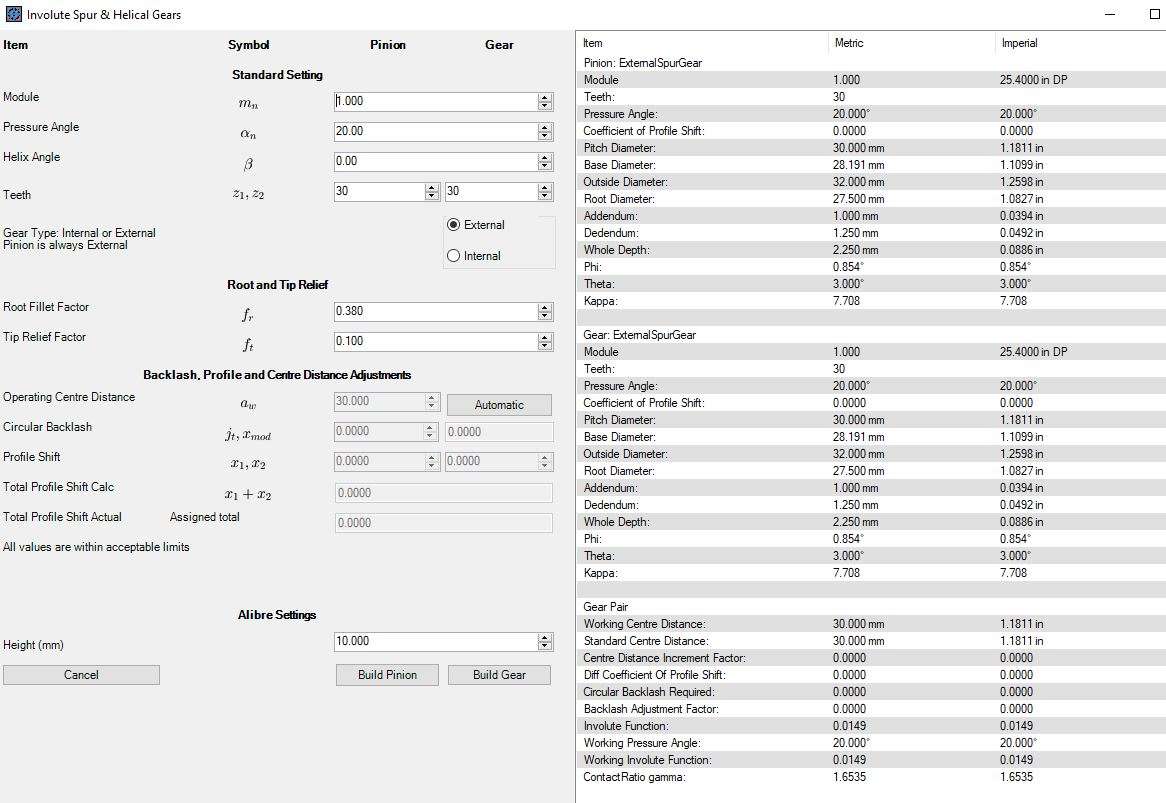Select the 'Working Involute Function:' row
Image resolution: width=1166 pixels, height=803 pixels.
872,760
